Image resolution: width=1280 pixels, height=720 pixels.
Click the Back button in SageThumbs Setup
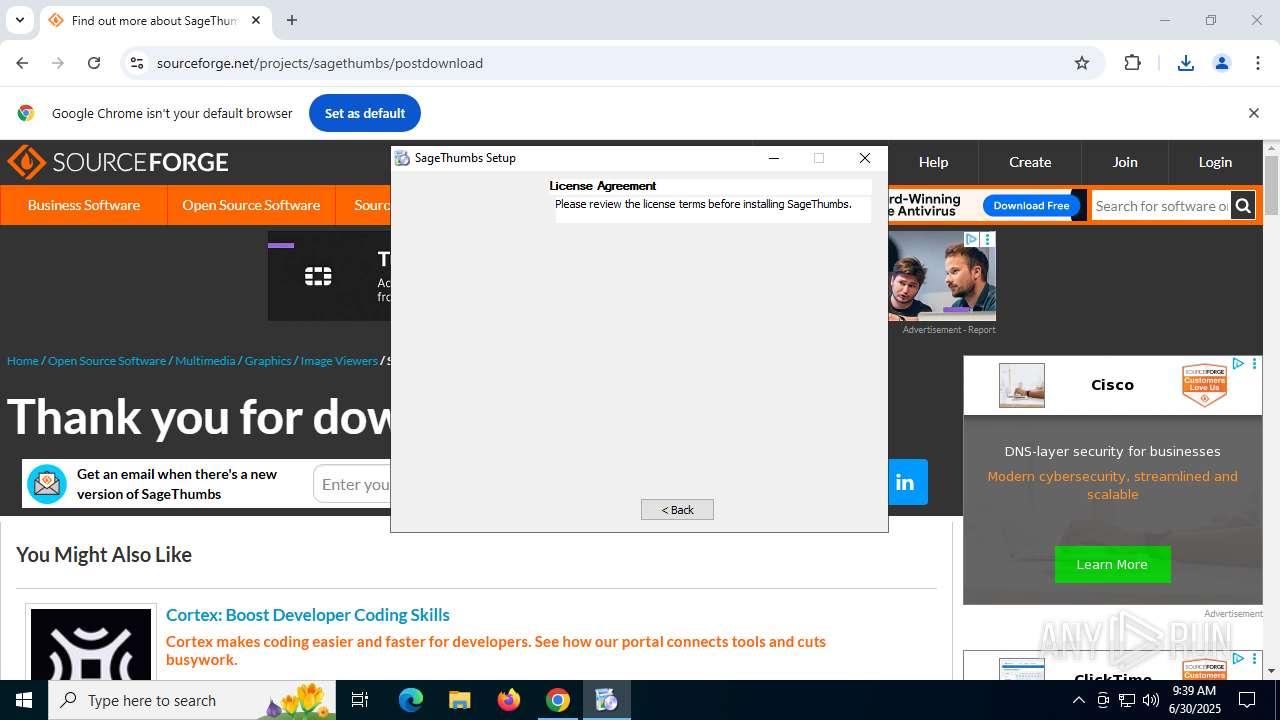coord(677,510)
